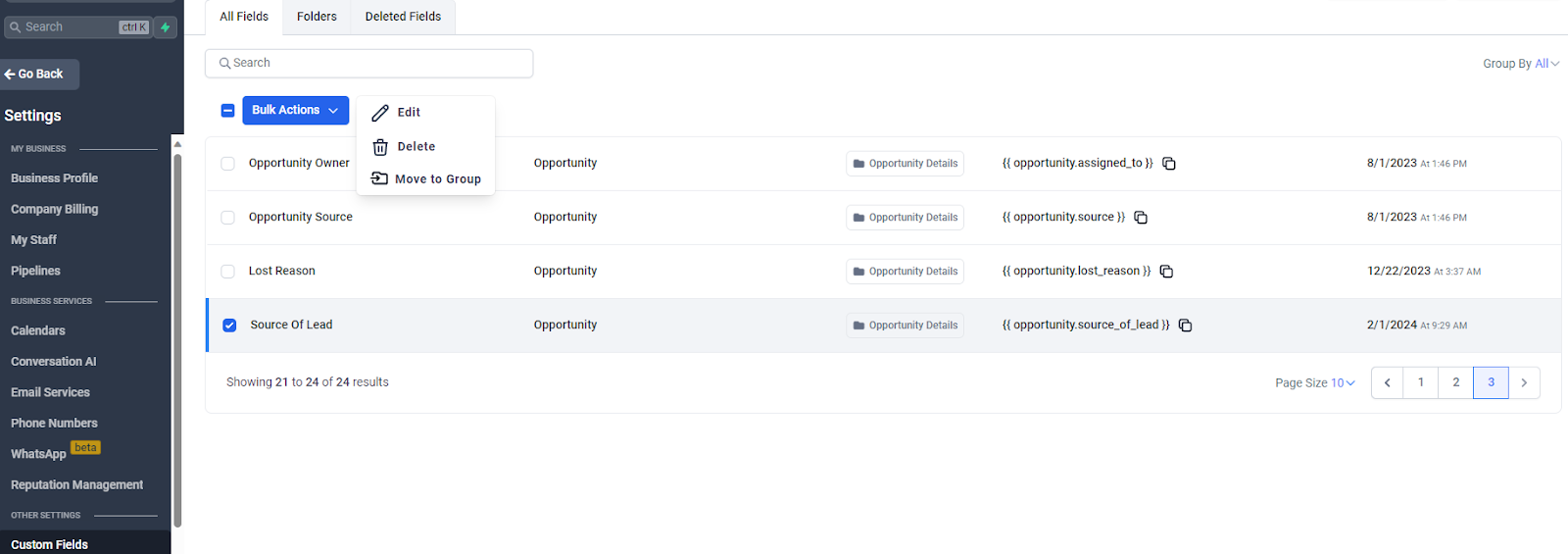Go to page 1 of results
This screenshot has width=1568, height=554.
point(1421,382)
